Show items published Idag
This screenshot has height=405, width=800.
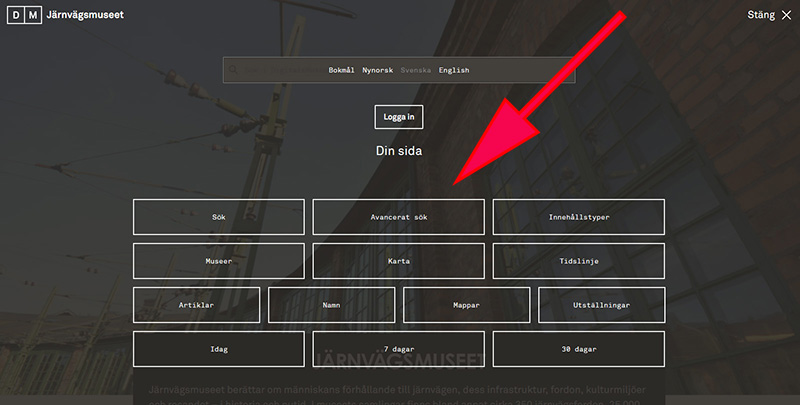click(219, 349)
